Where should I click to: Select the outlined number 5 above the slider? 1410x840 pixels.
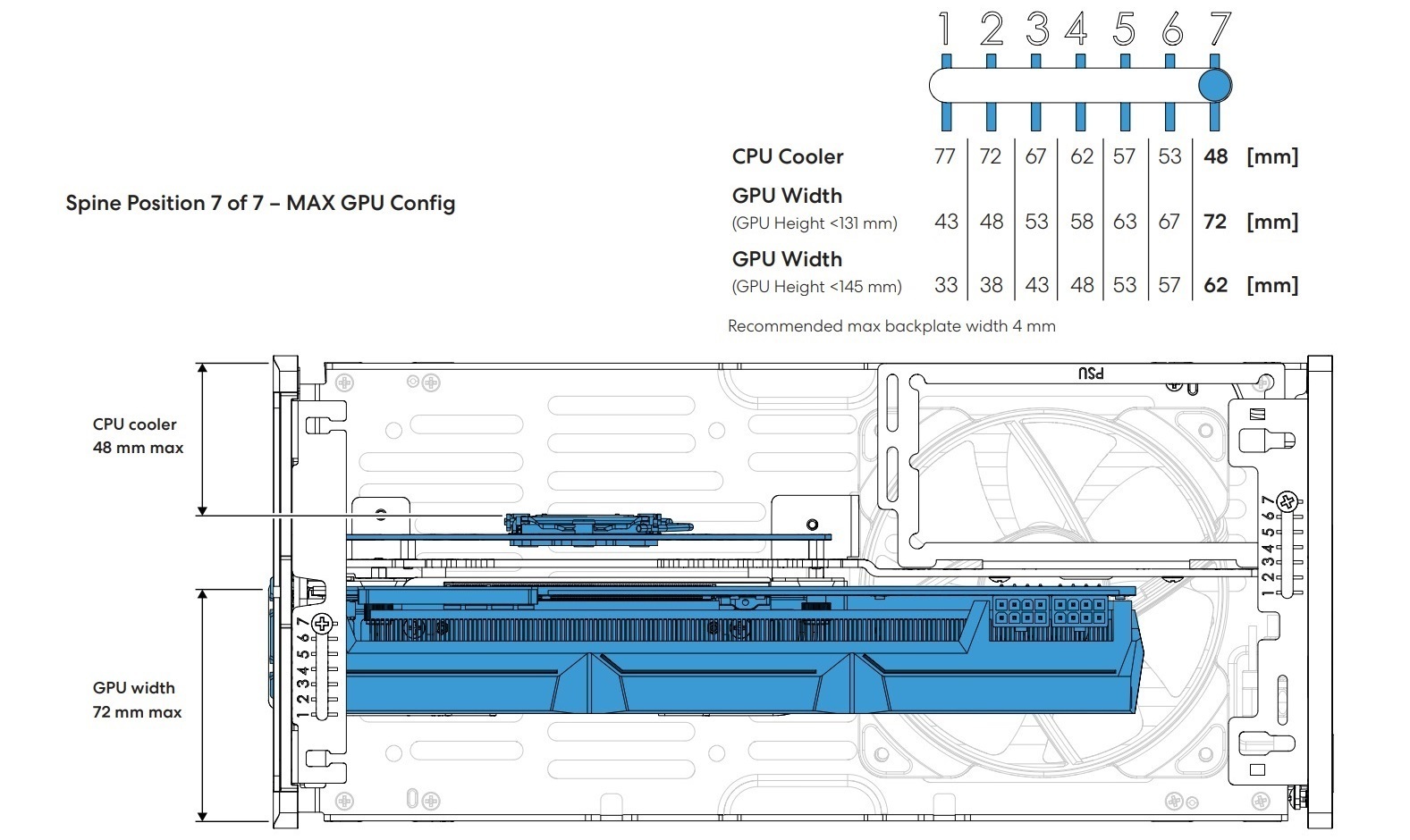[1125, 29]
